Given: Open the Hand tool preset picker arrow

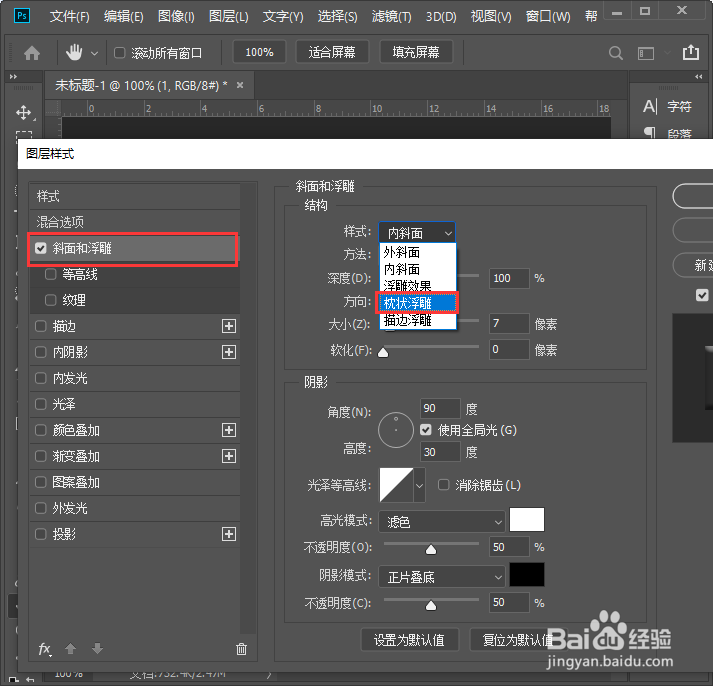Looking at the screenshot, I should point(94,54).
